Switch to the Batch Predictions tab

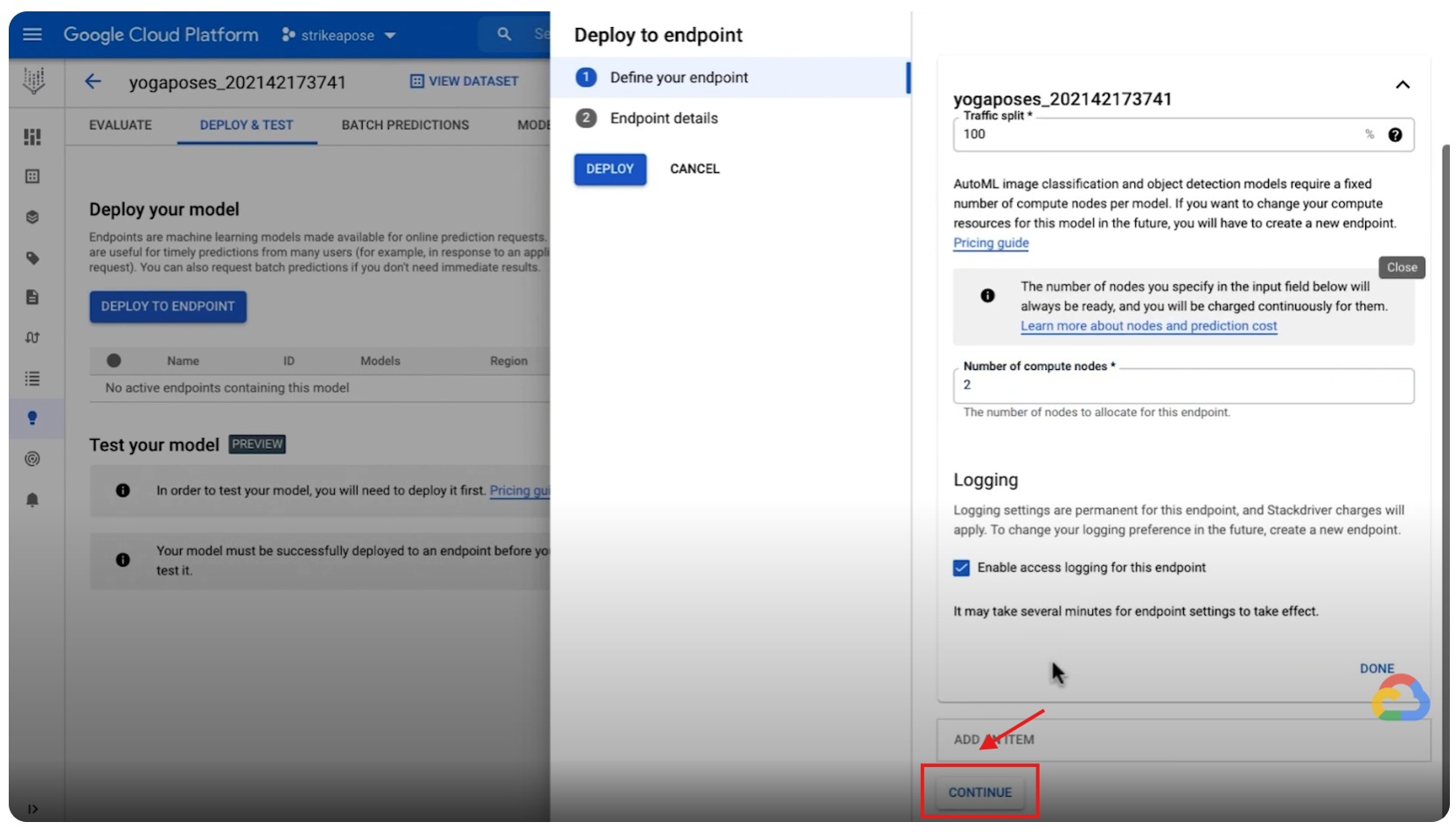click(405, 125)
